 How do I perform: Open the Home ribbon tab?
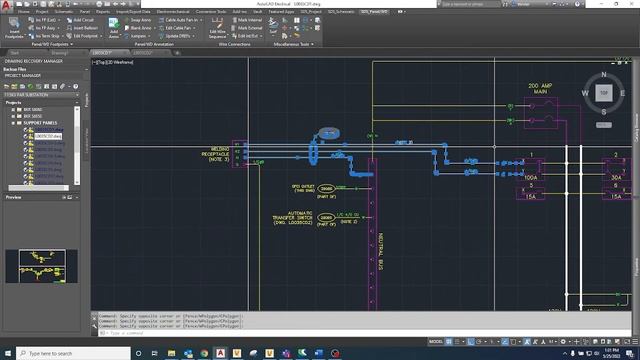coord(23,12)
